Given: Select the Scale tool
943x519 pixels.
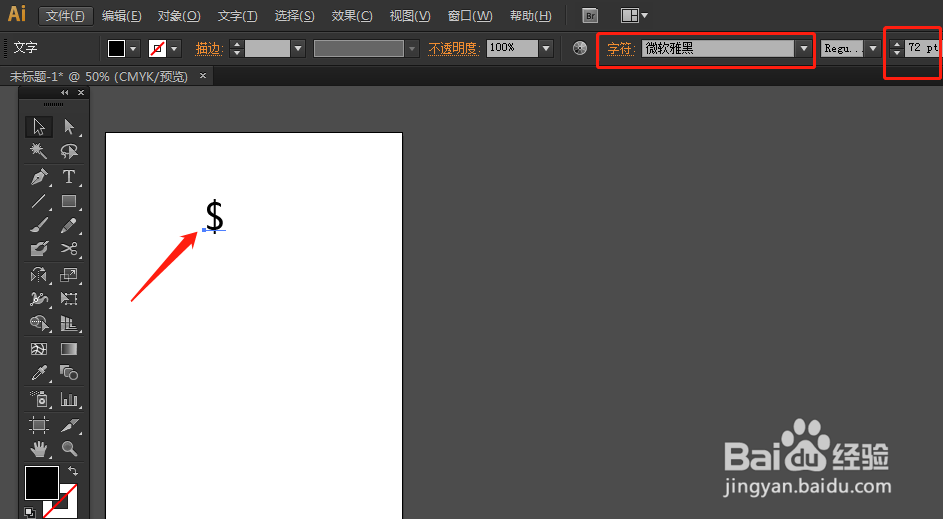Looking at the screenshot, I should click(69, 275).
